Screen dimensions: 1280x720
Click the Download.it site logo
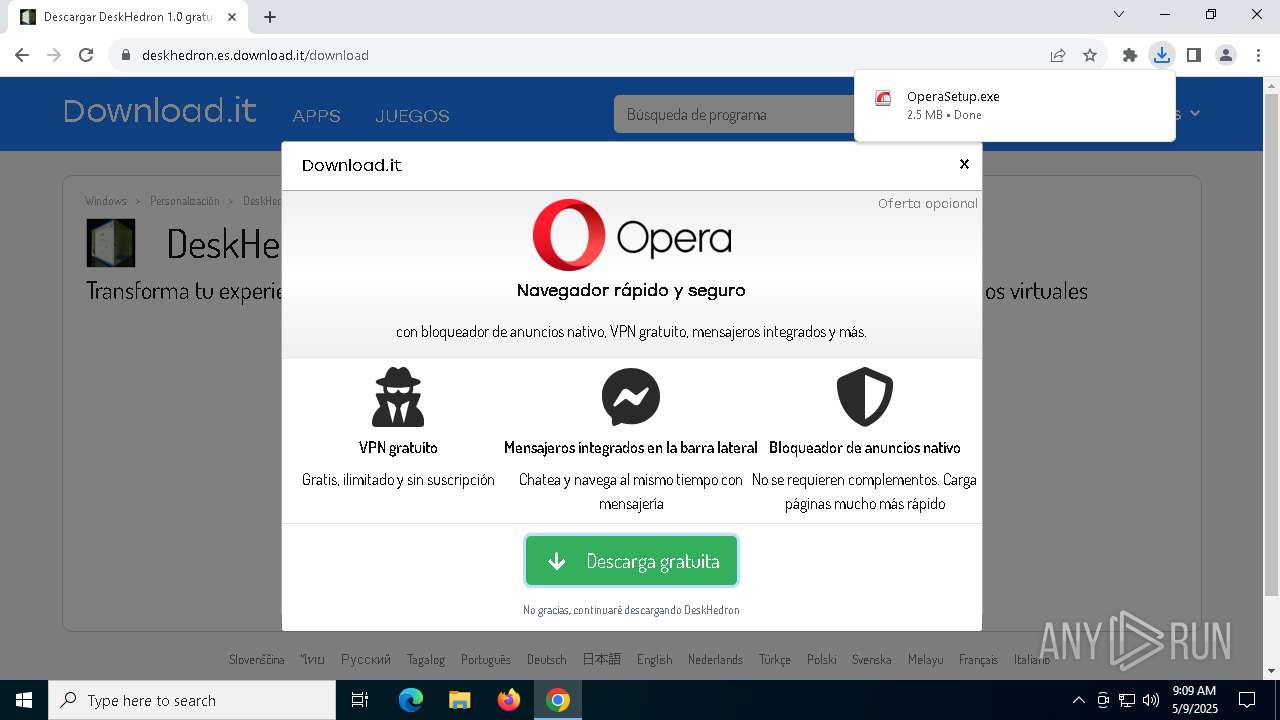(160, 111)
